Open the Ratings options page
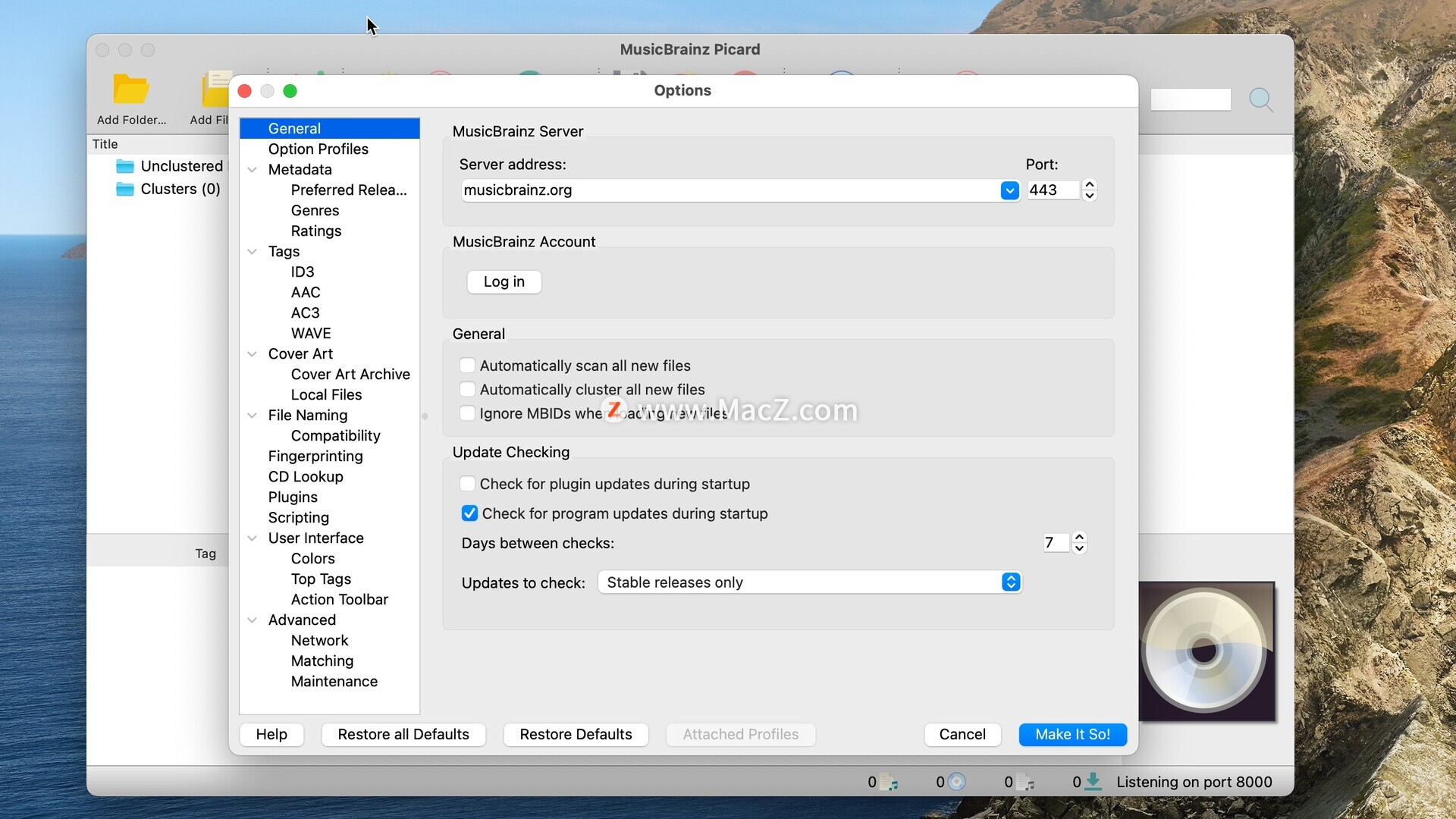Screen dimensions: 1456x819 pos(316,231)
